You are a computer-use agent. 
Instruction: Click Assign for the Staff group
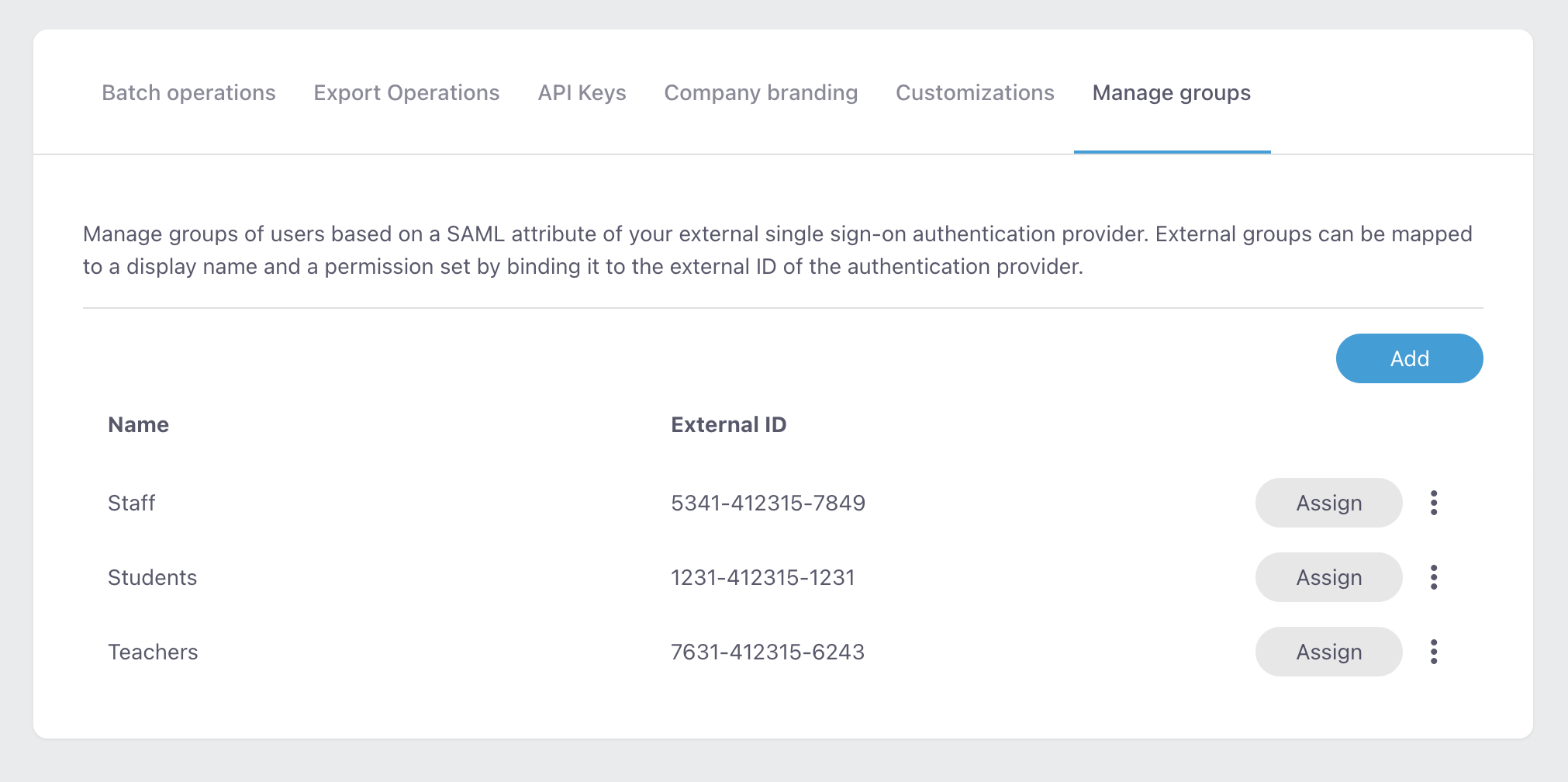(x=1328, y=503)
